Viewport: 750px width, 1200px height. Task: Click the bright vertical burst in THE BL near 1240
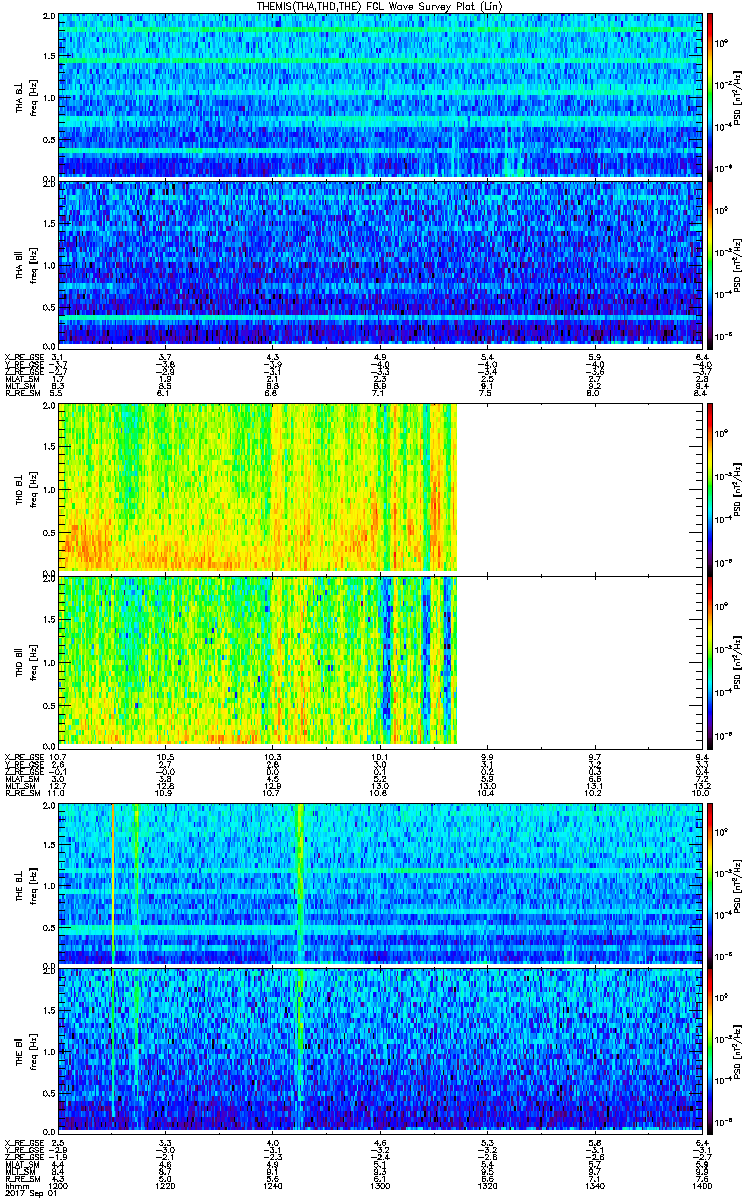click(x=299, y=884)
